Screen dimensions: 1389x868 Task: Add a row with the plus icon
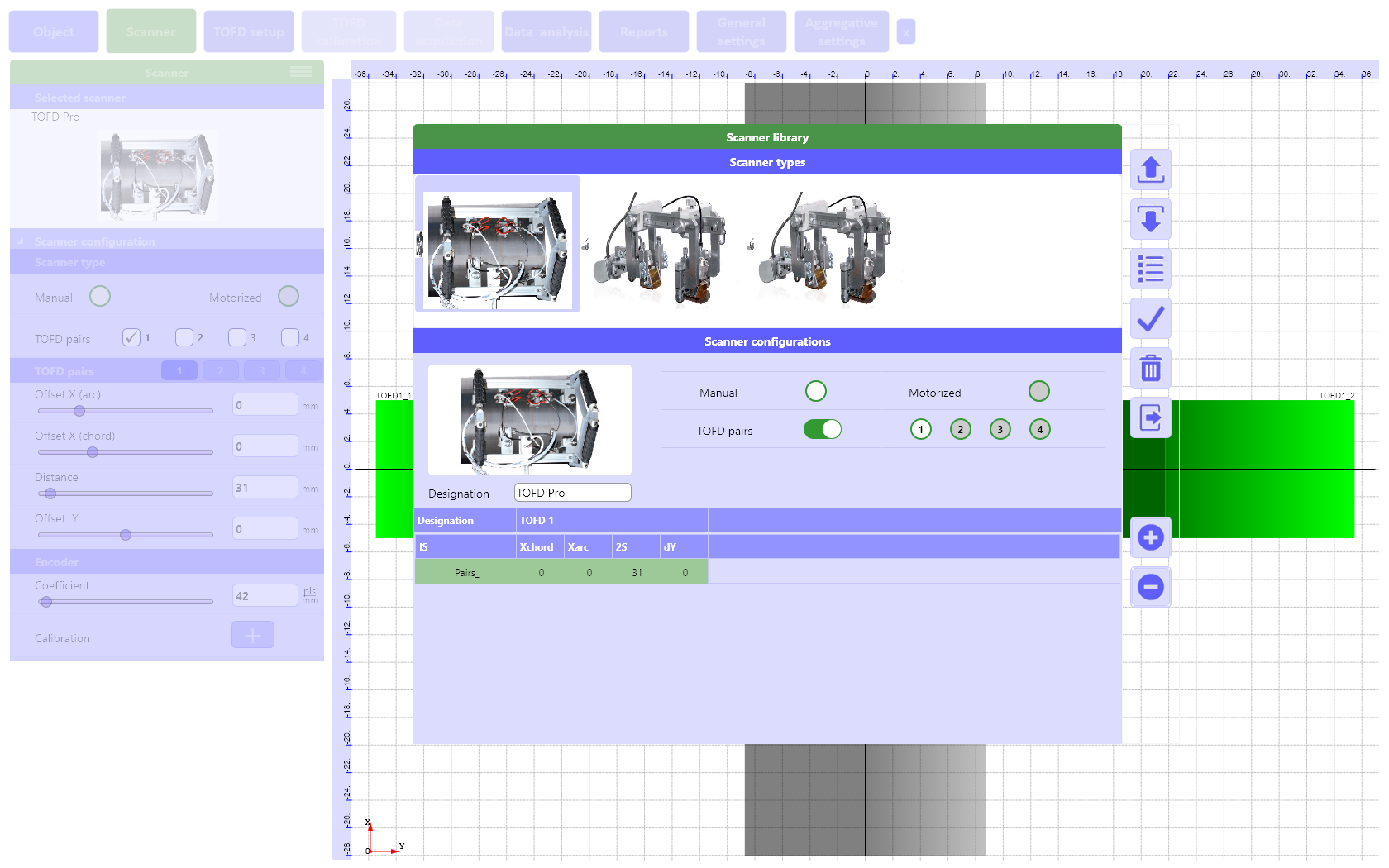coord(1150,538)
